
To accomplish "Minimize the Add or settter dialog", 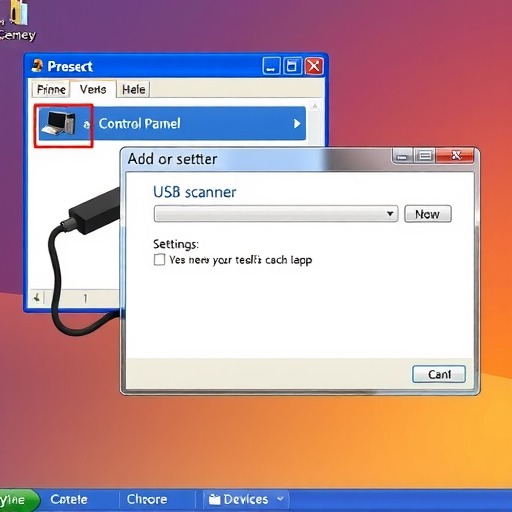I will click(403, 156).
